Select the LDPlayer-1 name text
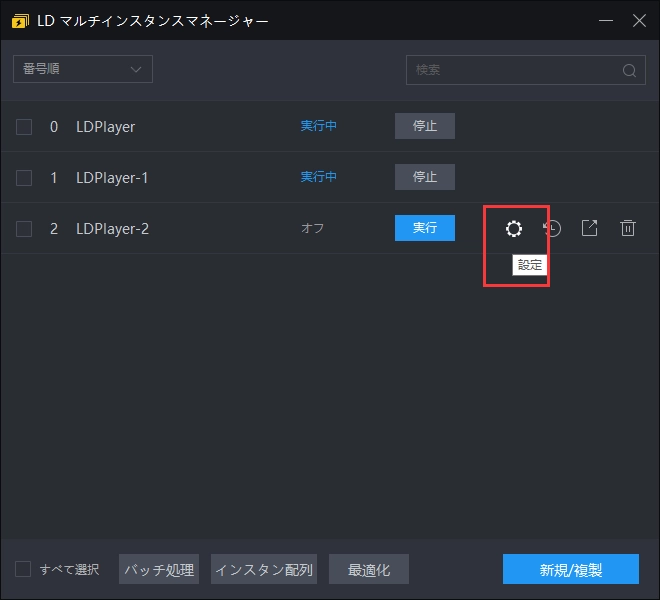660x600 pixels. tap(112, 178)
